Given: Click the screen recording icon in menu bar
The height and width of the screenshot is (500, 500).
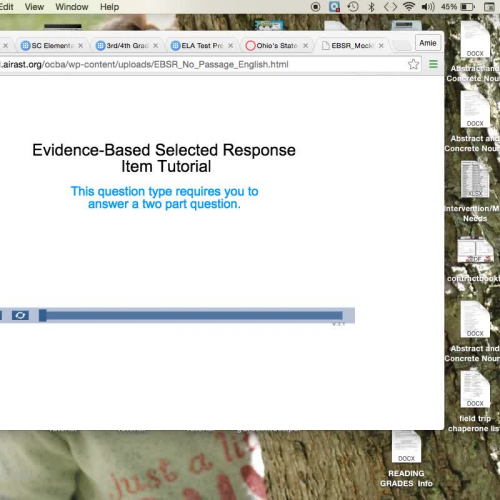Looking at the screenshot, I should [315, 7].
